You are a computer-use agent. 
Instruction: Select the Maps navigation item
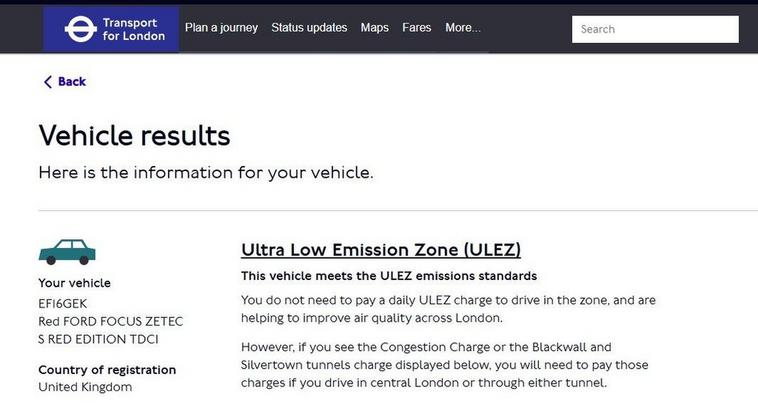[x=375, y=28]
